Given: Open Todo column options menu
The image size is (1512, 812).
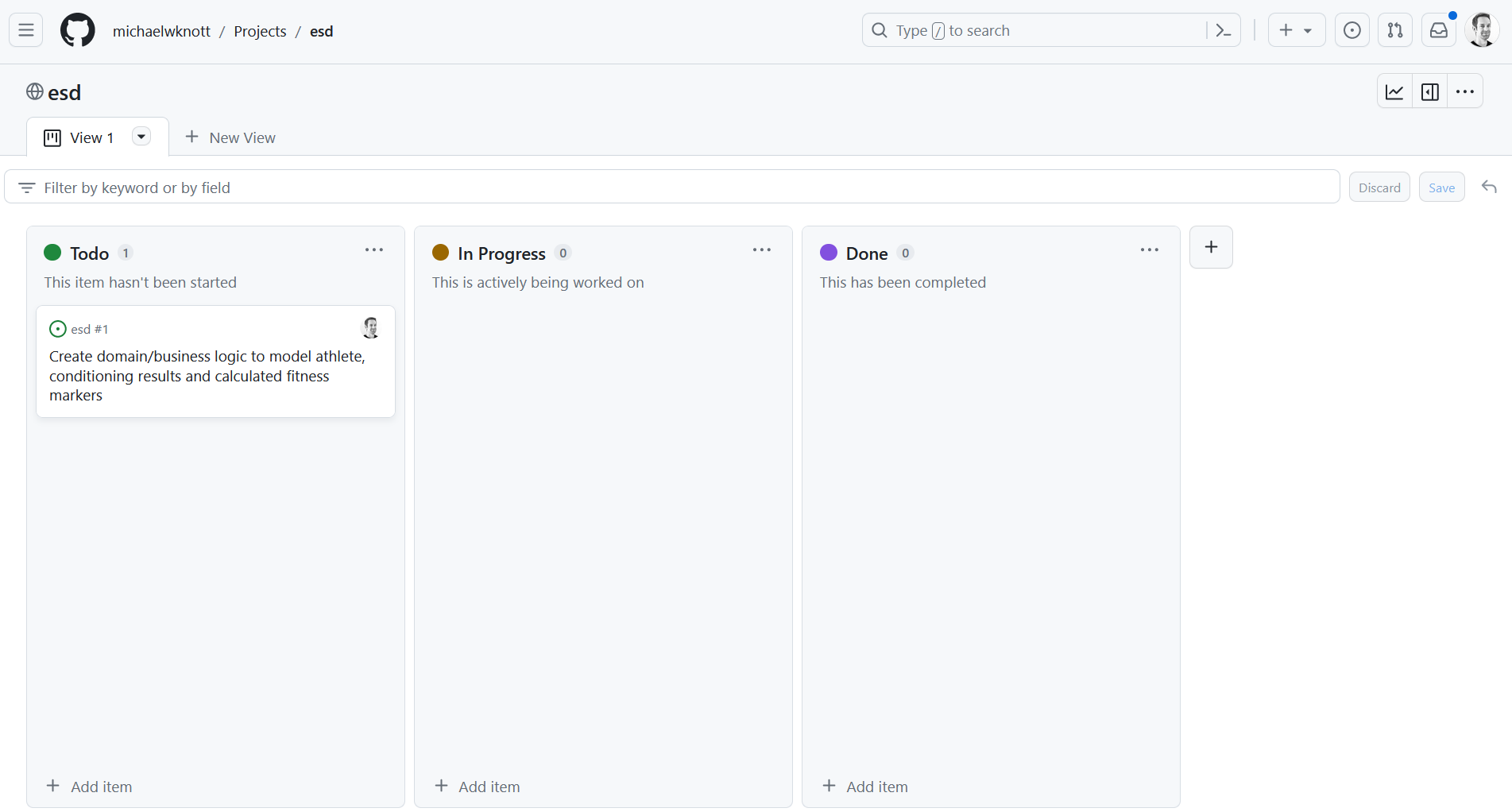Looking at the screenshot, I should [374, 249].
